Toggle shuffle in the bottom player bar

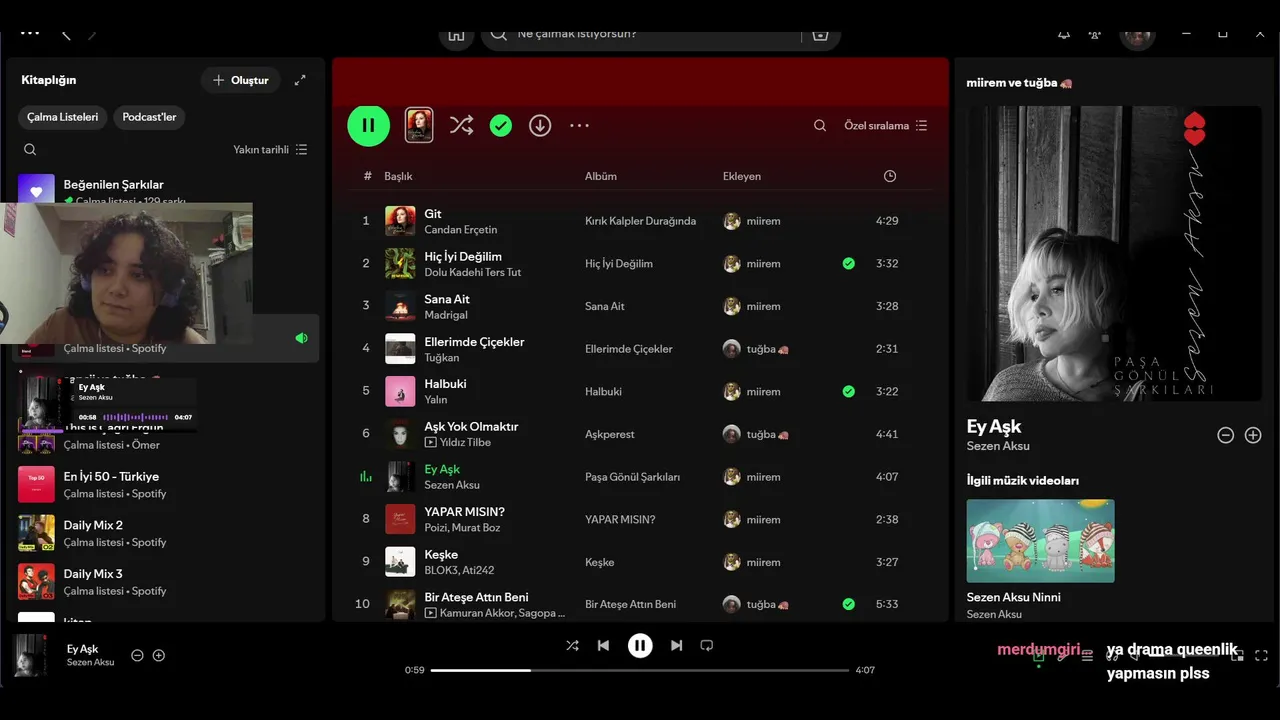(x=572, y=646)
